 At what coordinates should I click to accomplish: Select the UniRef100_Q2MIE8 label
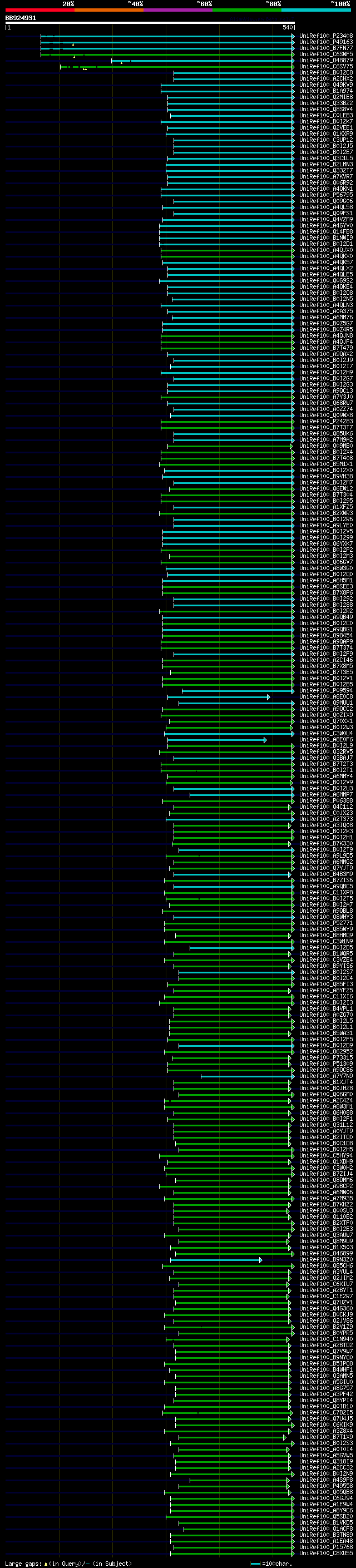coord(326,97)
